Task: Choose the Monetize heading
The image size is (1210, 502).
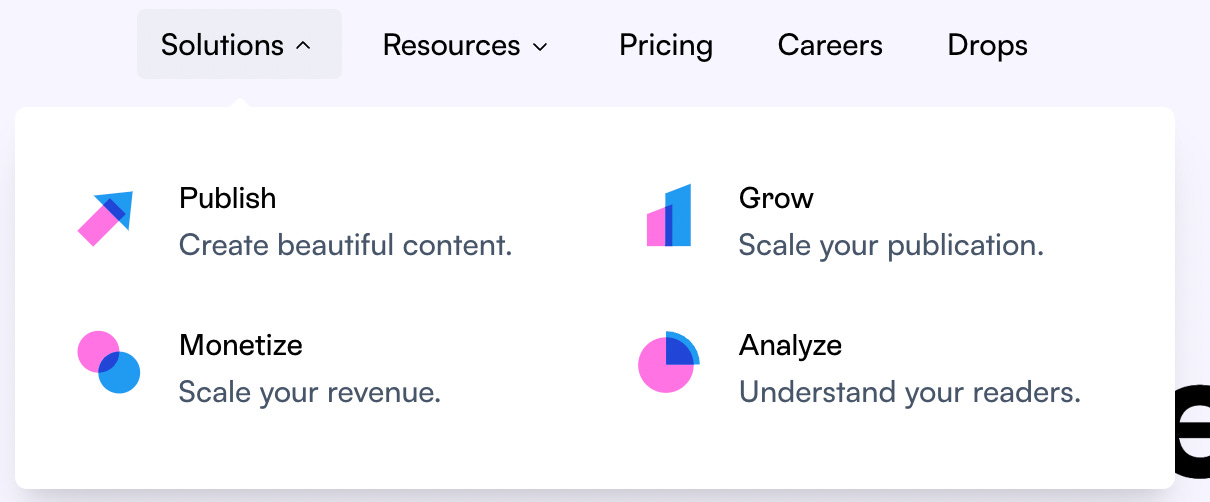Action: coord(241,345)
